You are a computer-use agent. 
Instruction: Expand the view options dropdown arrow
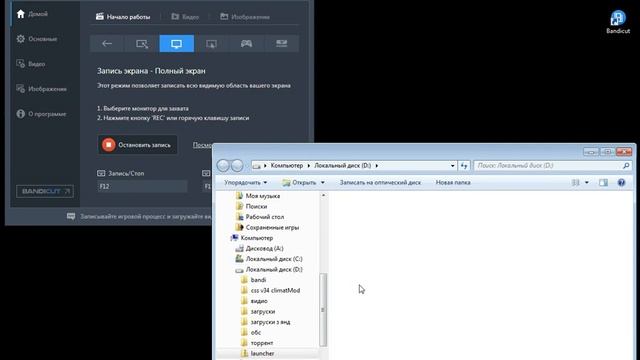pos(587,182)
